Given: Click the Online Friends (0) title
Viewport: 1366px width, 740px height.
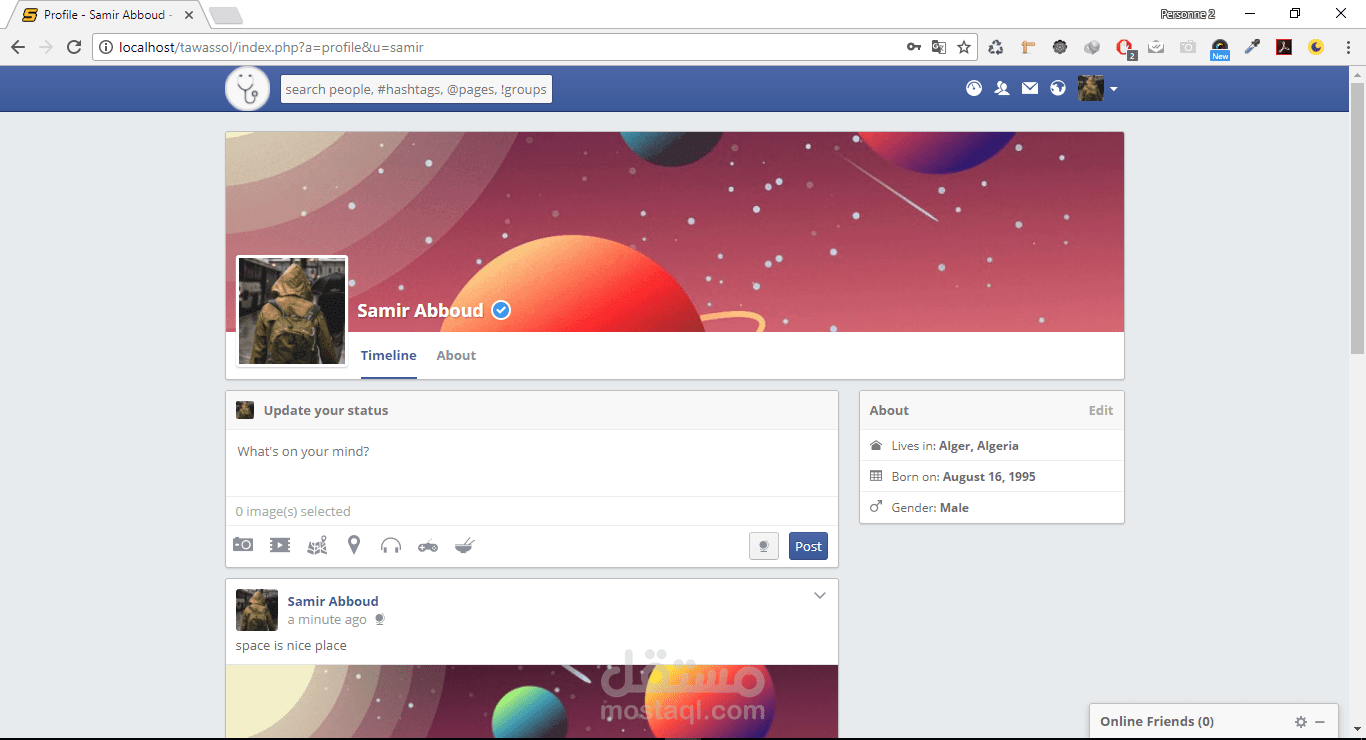Looking at the screenshot, I should tap(1157, 721).
